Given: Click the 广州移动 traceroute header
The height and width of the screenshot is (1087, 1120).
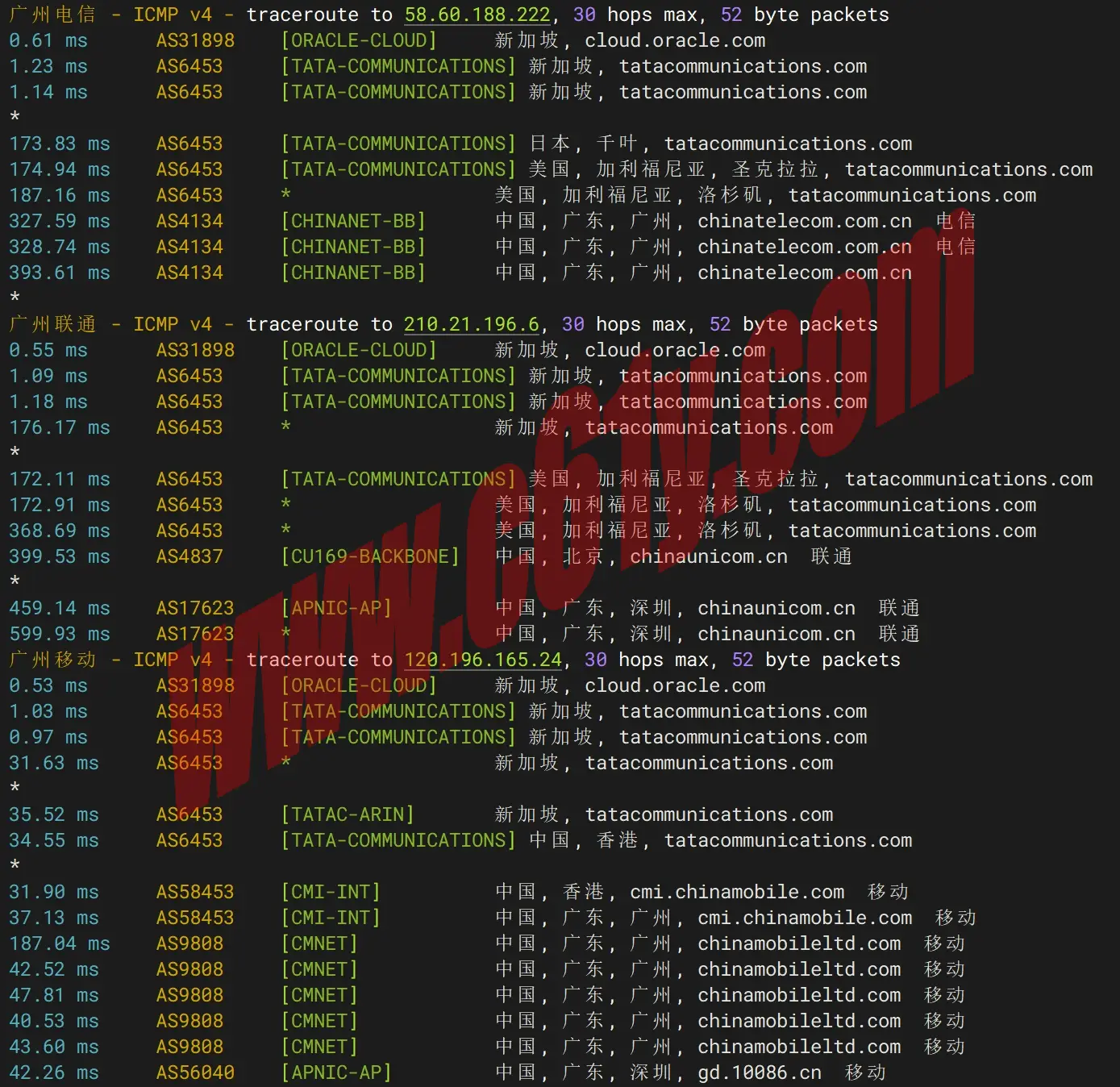Looking at the screenshot, I should [x=455, y=660].
